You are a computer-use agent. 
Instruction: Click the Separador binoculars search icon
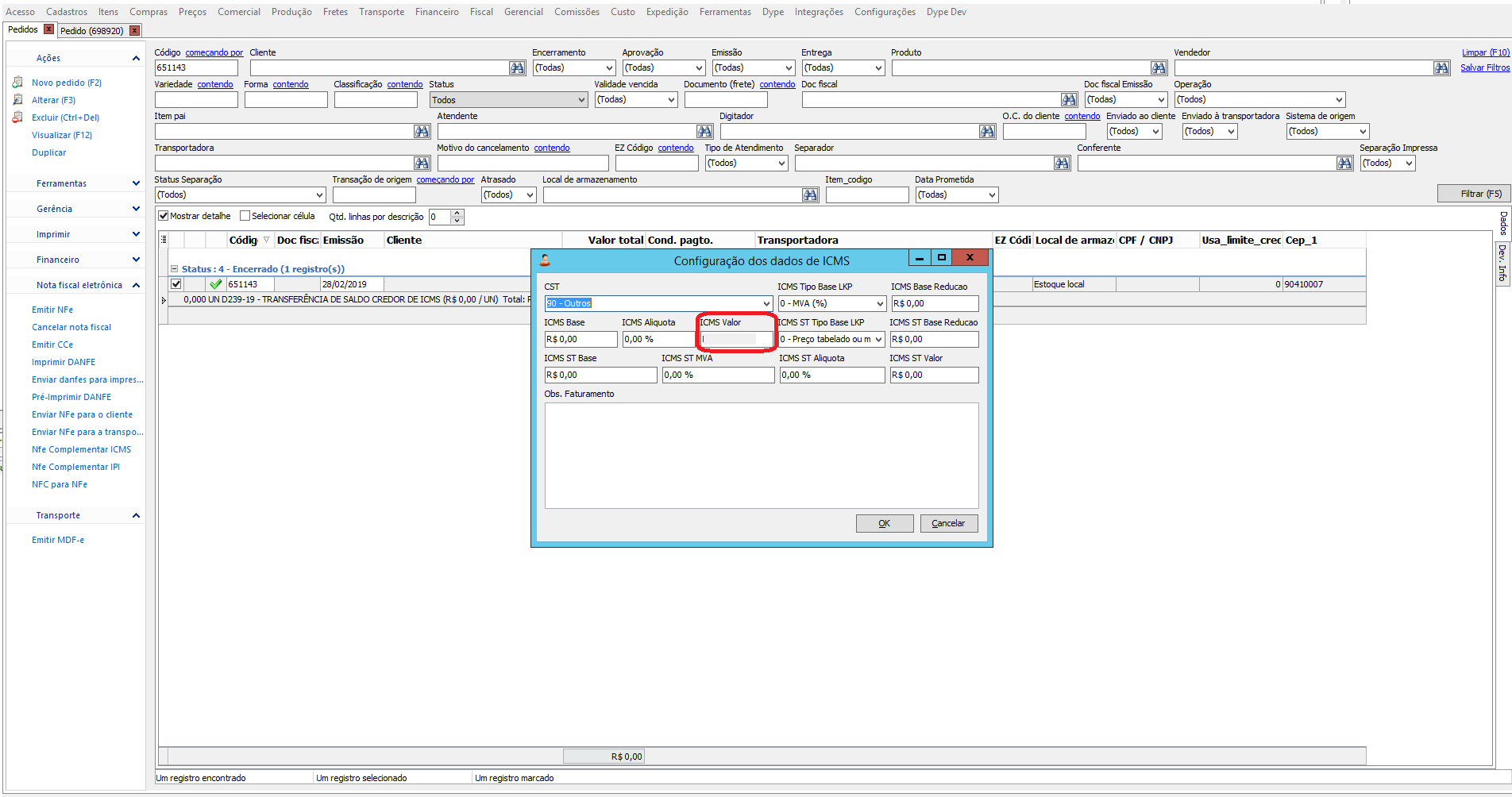tap(1062, 164)
